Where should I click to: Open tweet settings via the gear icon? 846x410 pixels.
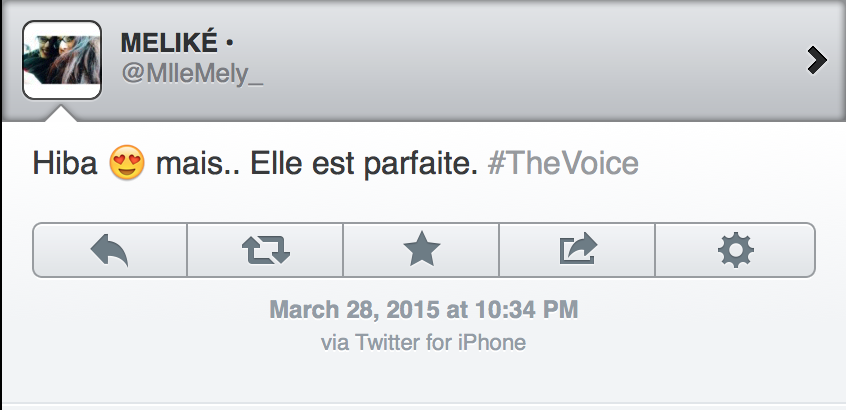735,250
